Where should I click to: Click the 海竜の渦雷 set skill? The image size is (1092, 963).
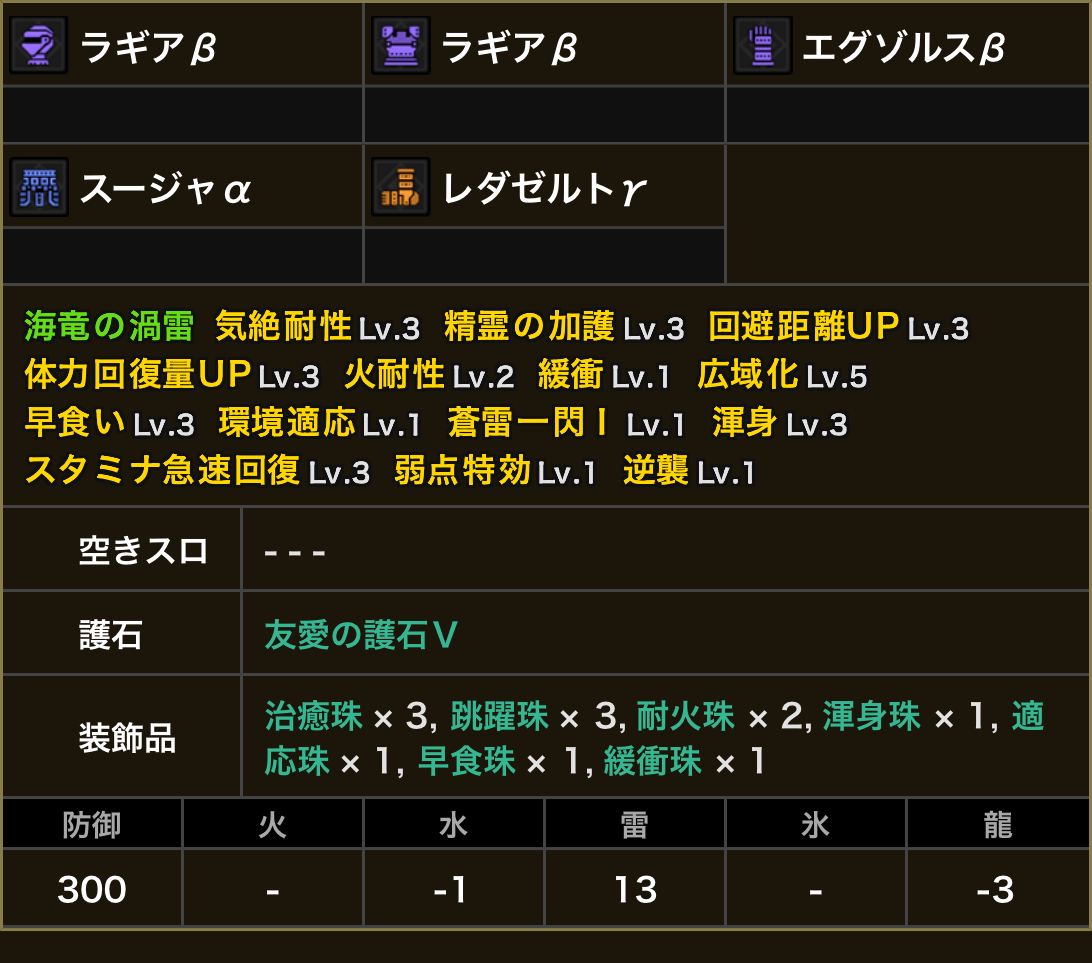109,326
